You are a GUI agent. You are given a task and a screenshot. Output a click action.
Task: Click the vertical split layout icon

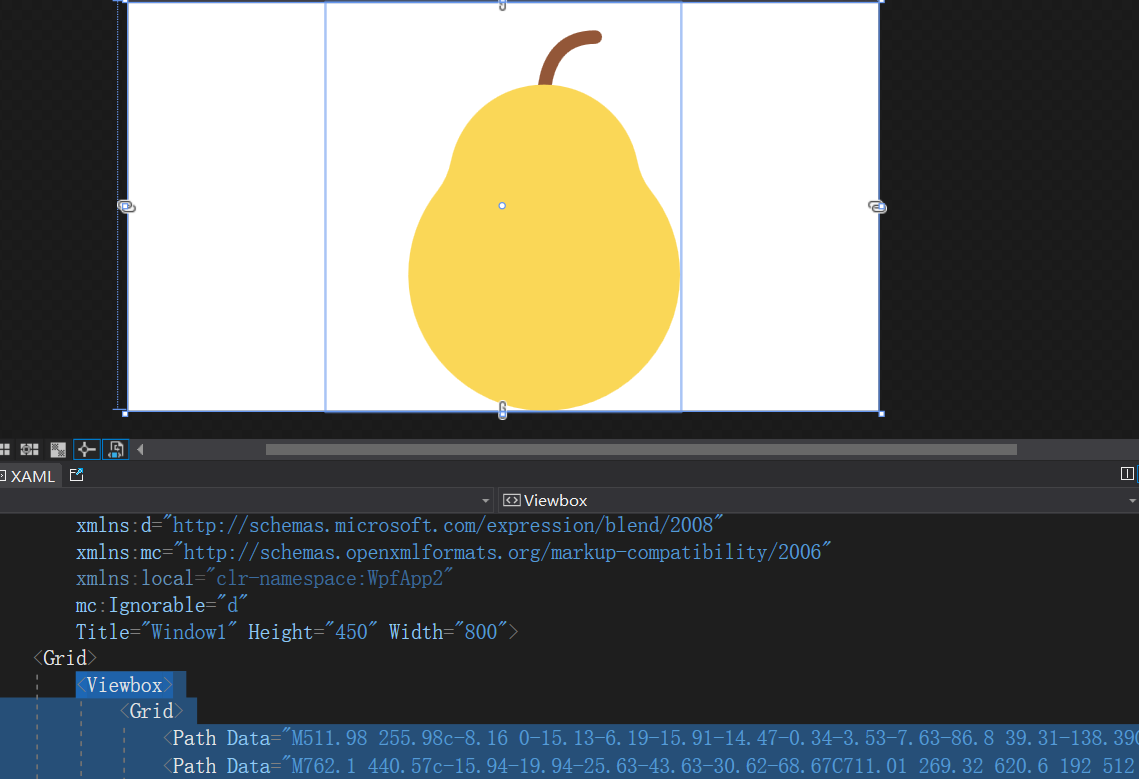point(1127,474)
